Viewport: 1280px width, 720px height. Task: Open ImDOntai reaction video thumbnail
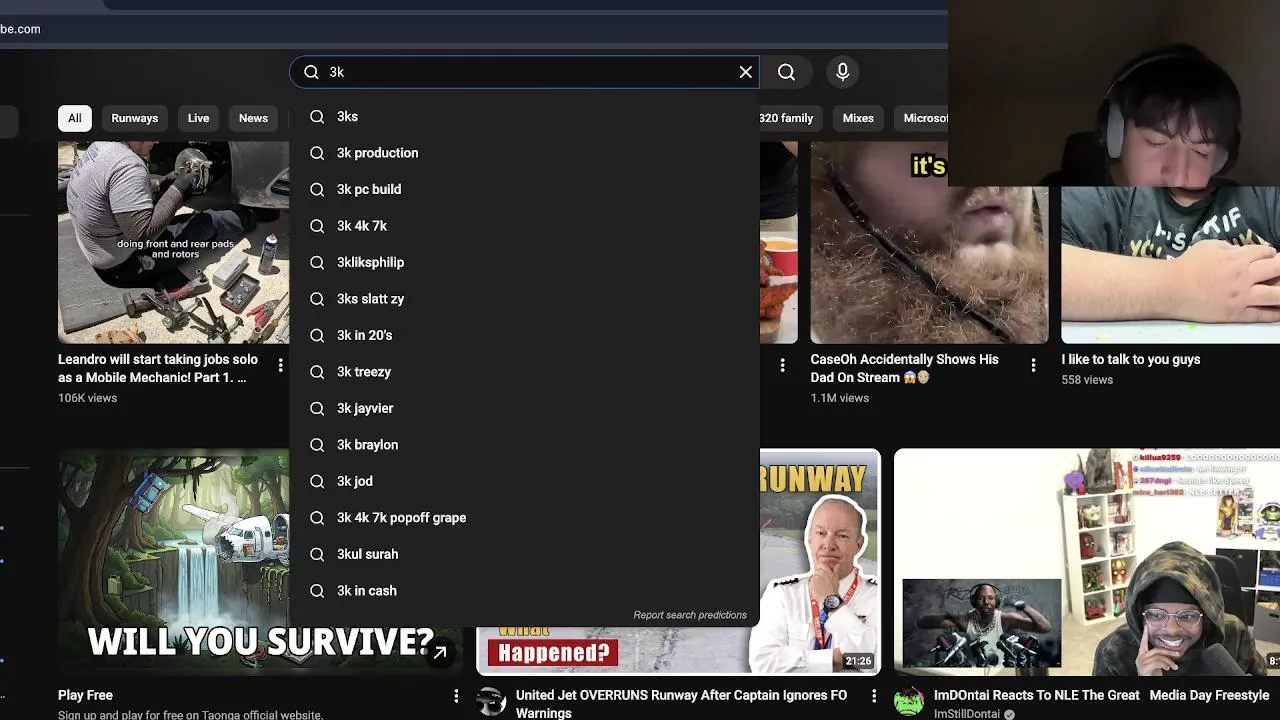1087,561
